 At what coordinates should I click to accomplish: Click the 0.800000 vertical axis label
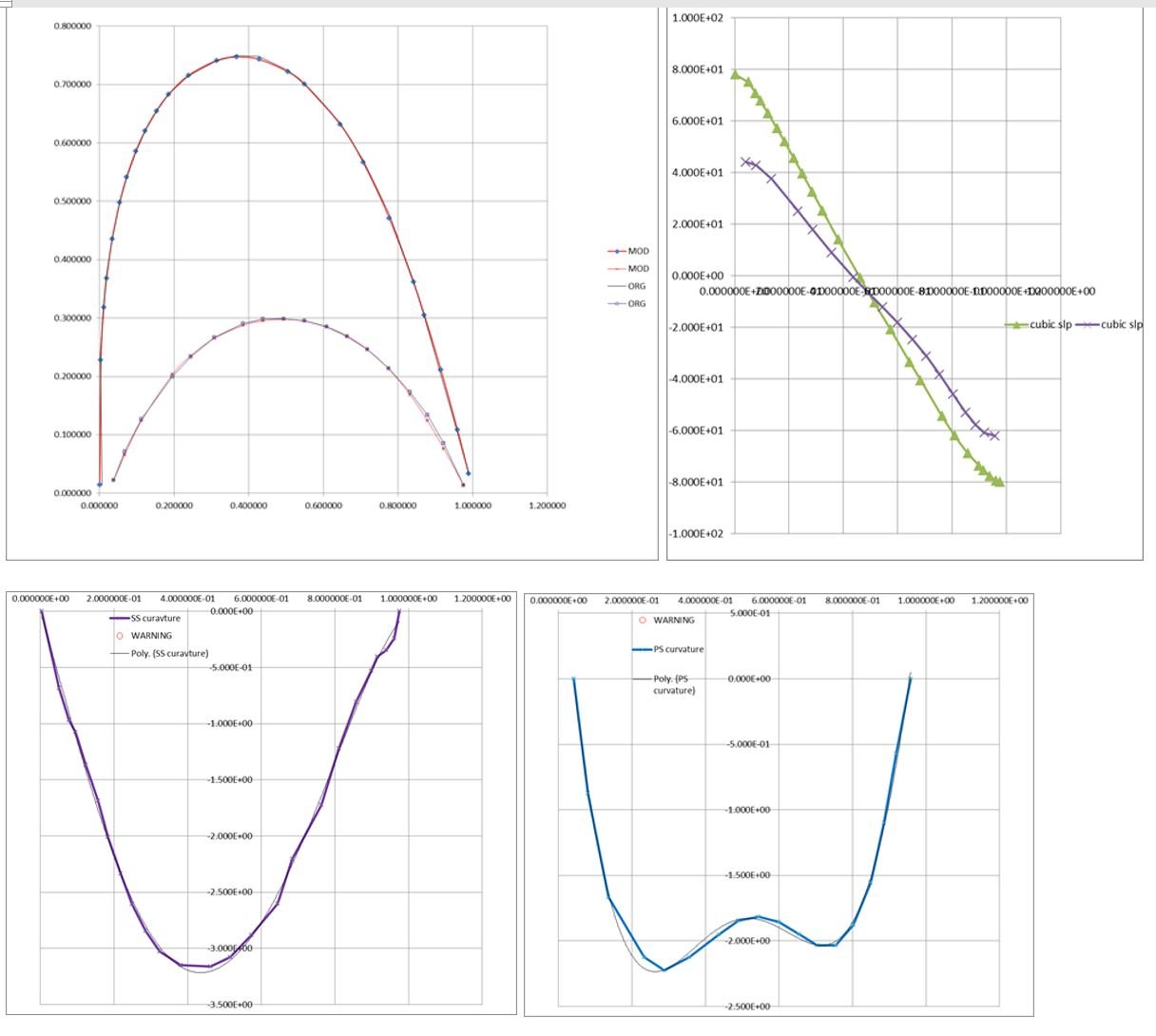click(x=72, y=26)
